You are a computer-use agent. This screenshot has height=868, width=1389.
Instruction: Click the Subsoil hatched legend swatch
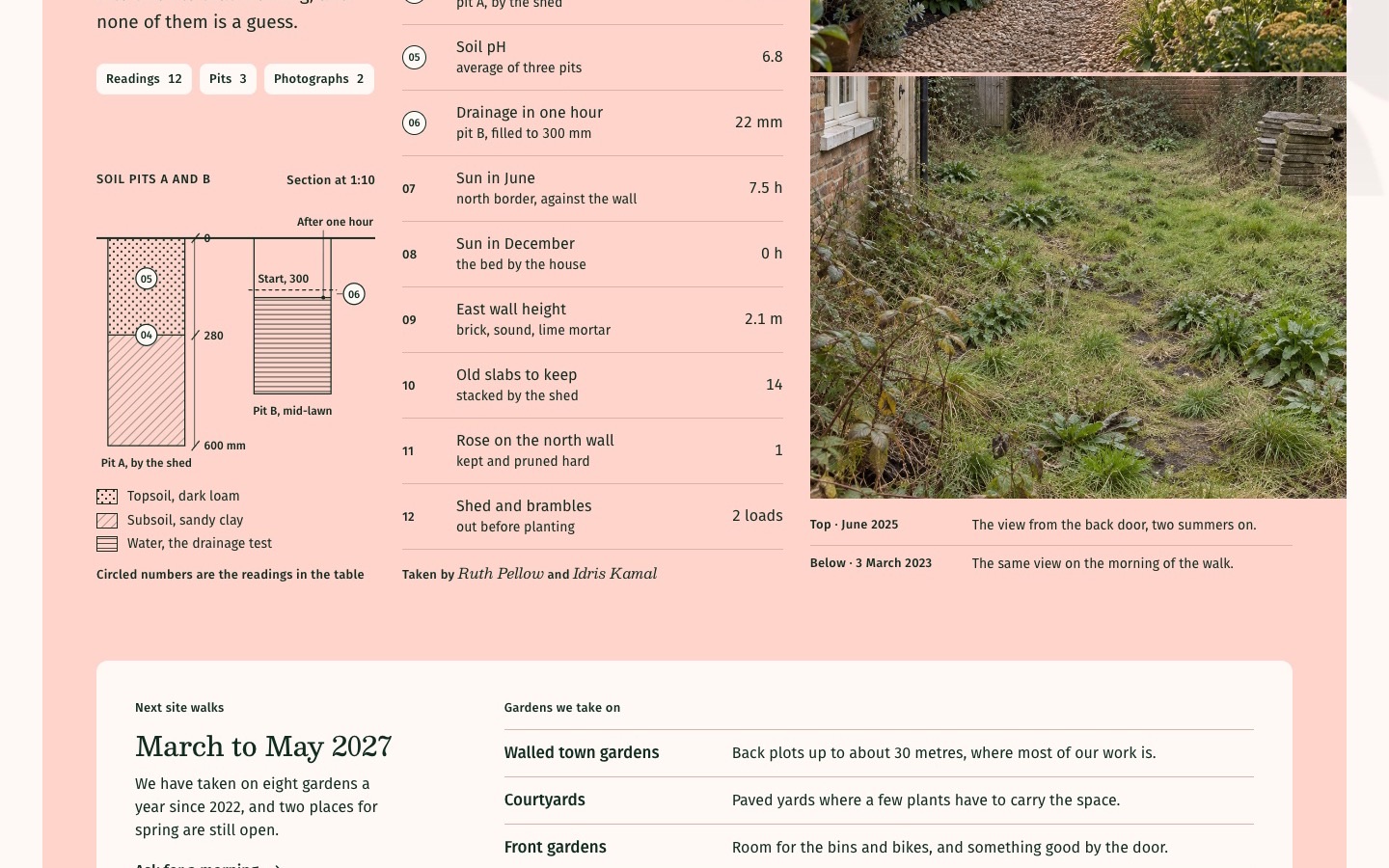(107, 521)
